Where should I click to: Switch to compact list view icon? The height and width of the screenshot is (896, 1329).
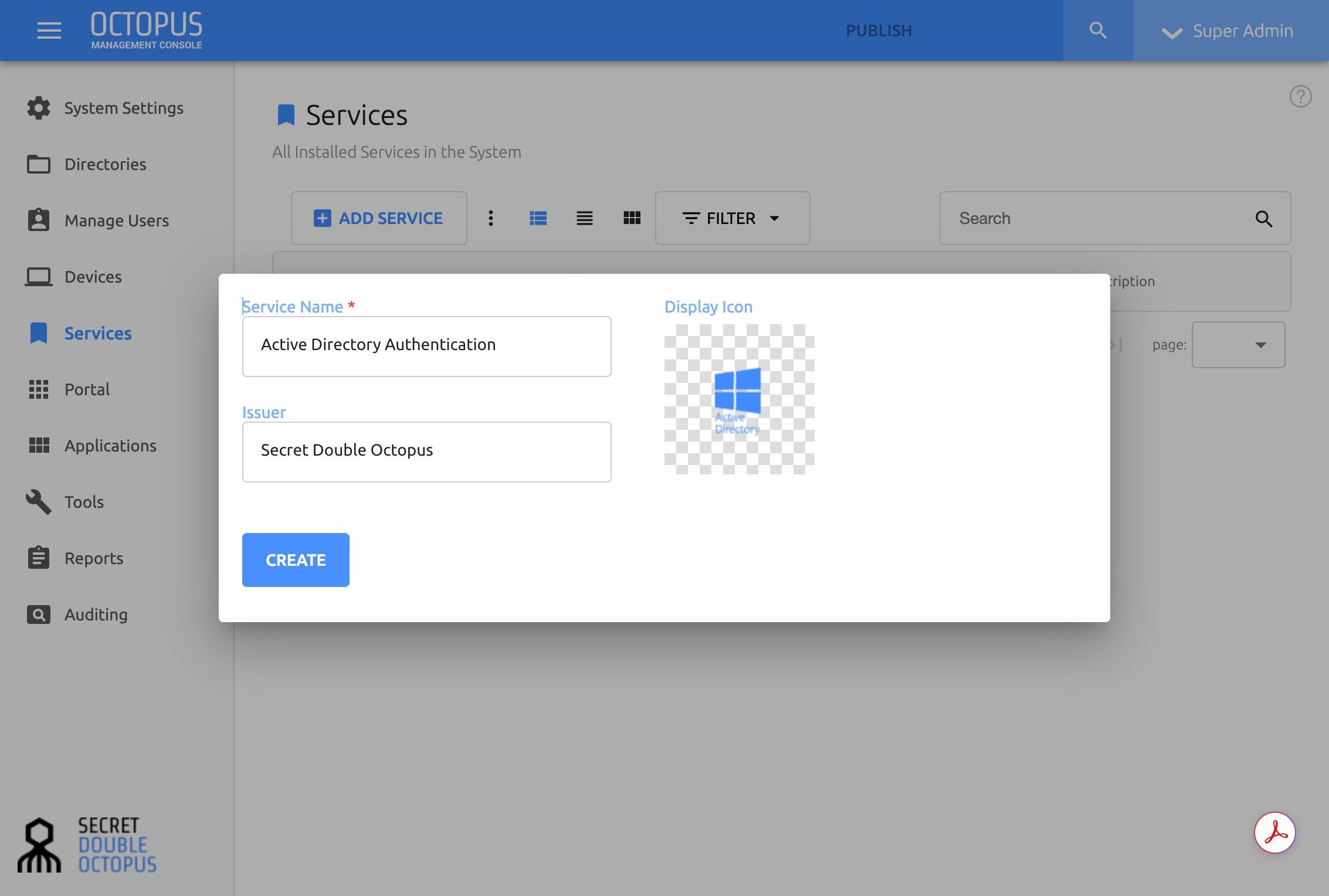click(585, 218)
